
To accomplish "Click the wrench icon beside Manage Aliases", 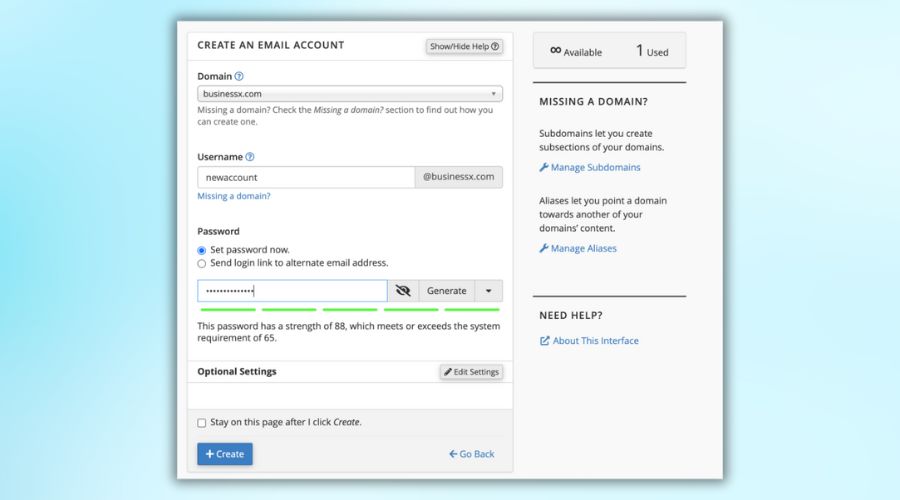I will tap(544, 248).
